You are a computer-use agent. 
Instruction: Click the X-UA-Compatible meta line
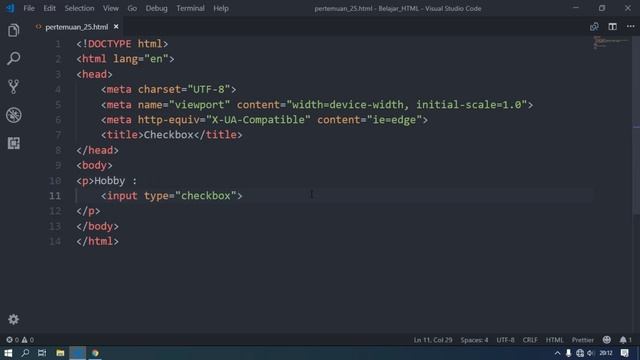(x=264, y=120)
